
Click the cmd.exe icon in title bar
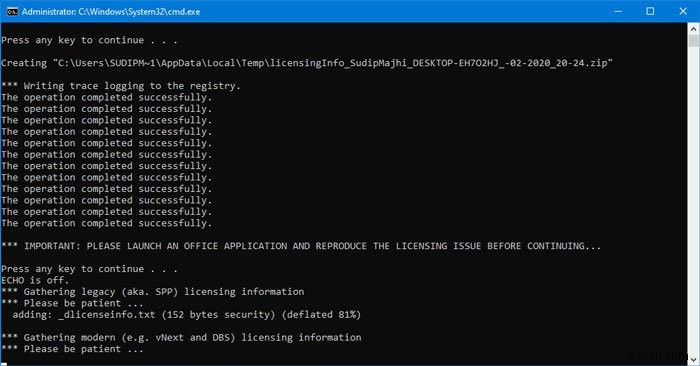[x=12, y=12]
